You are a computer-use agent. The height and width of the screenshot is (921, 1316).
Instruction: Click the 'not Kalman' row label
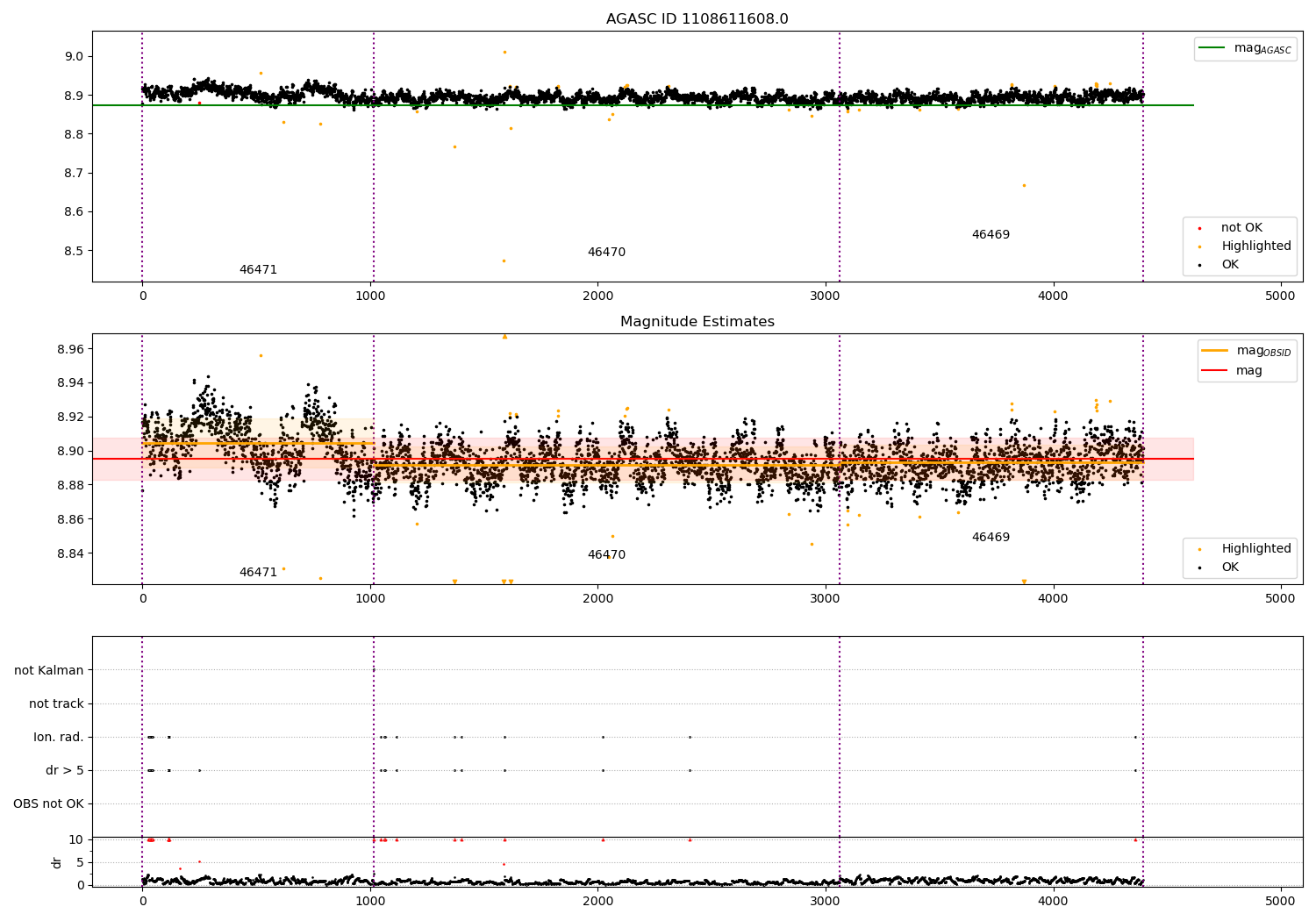click(x=49, y=671)
